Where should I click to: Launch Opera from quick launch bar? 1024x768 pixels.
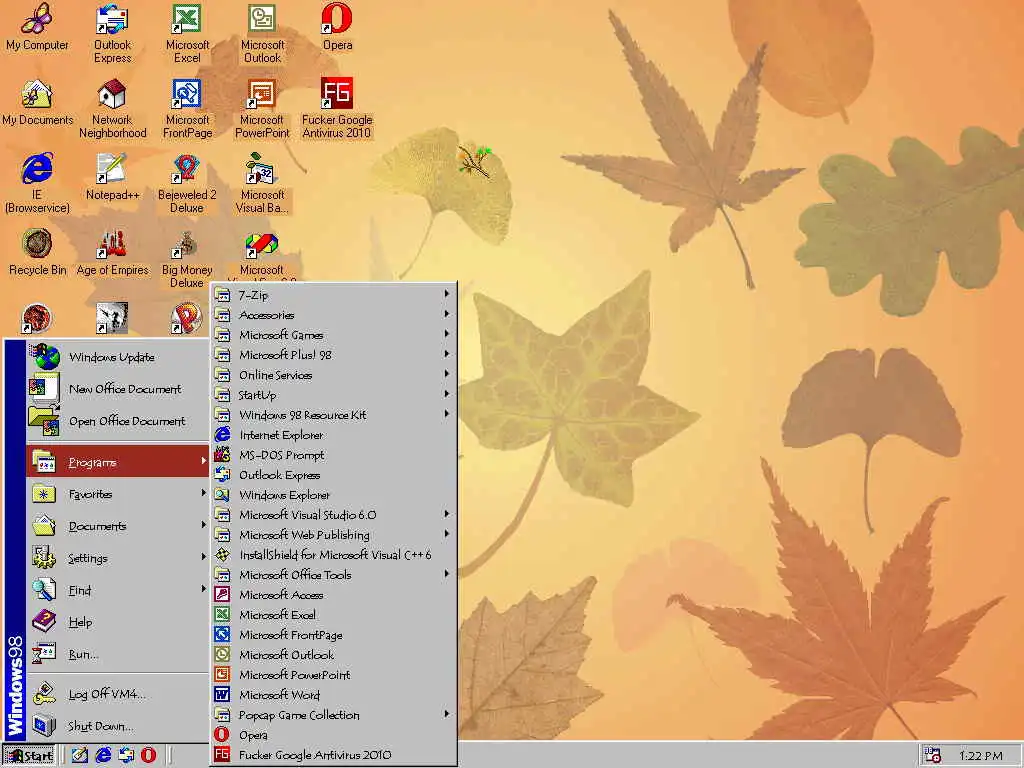(149, 756)
